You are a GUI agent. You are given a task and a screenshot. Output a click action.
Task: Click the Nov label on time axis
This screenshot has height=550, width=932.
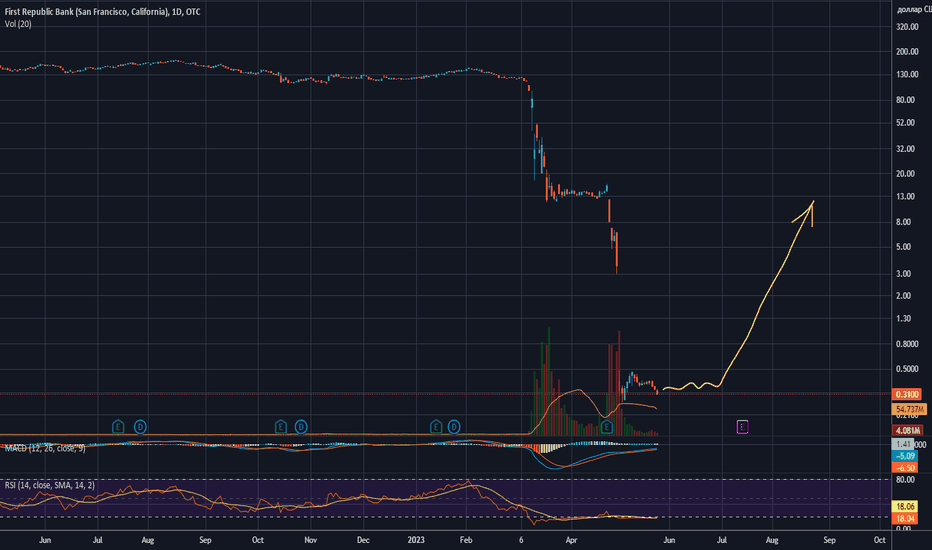pos(310,540)
